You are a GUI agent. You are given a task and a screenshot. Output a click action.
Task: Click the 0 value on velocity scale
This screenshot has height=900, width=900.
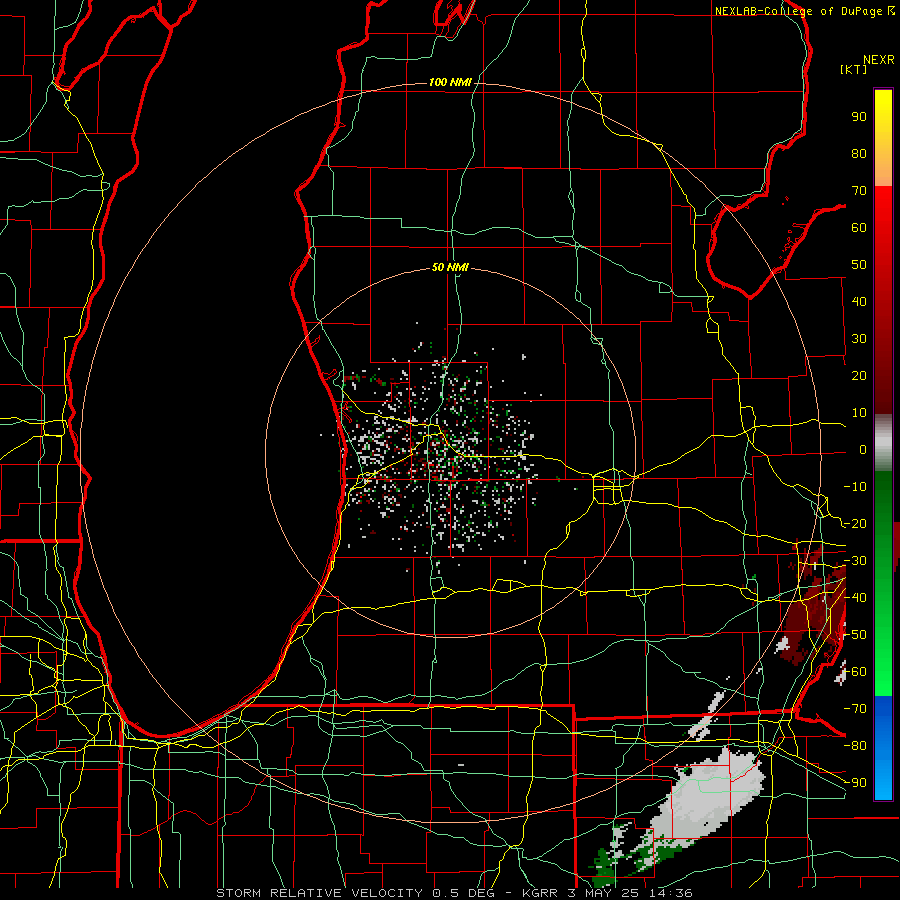click(x=863, y=450)
